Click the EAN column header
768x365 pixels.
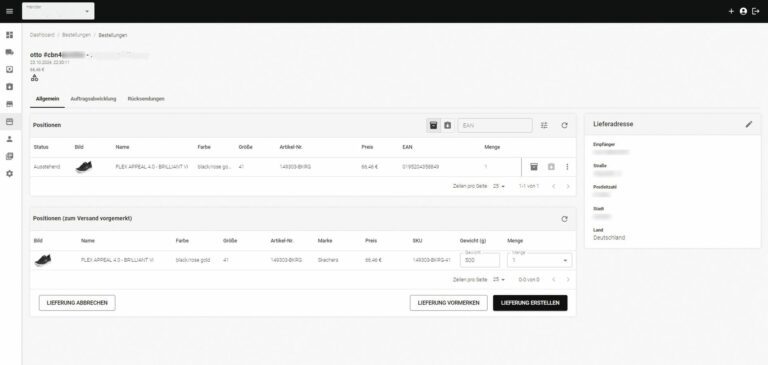[x=407, y=147]
